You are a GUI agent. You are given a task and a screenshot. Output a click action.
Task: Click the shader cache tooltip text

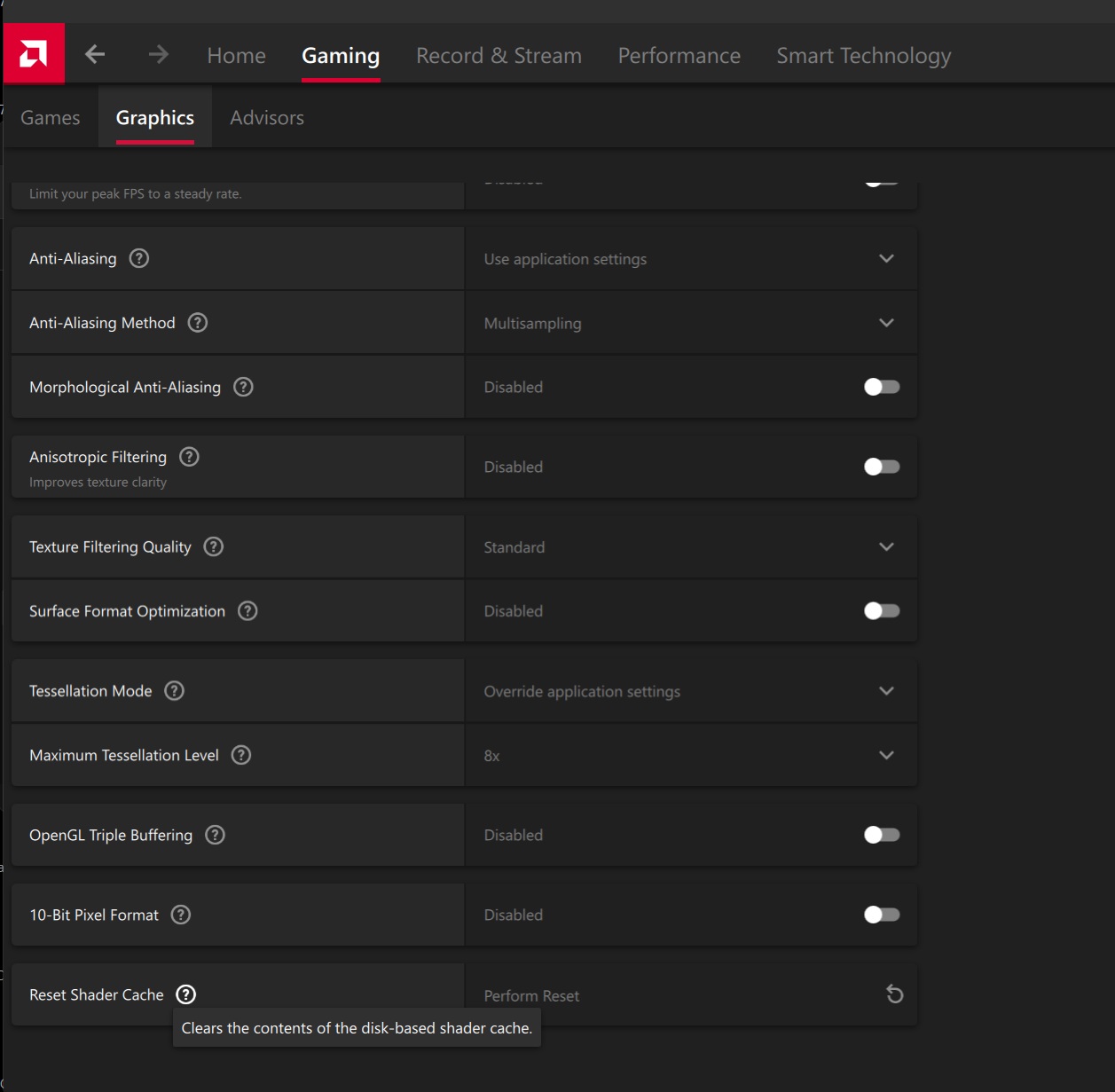click(x=357, y=1028)
